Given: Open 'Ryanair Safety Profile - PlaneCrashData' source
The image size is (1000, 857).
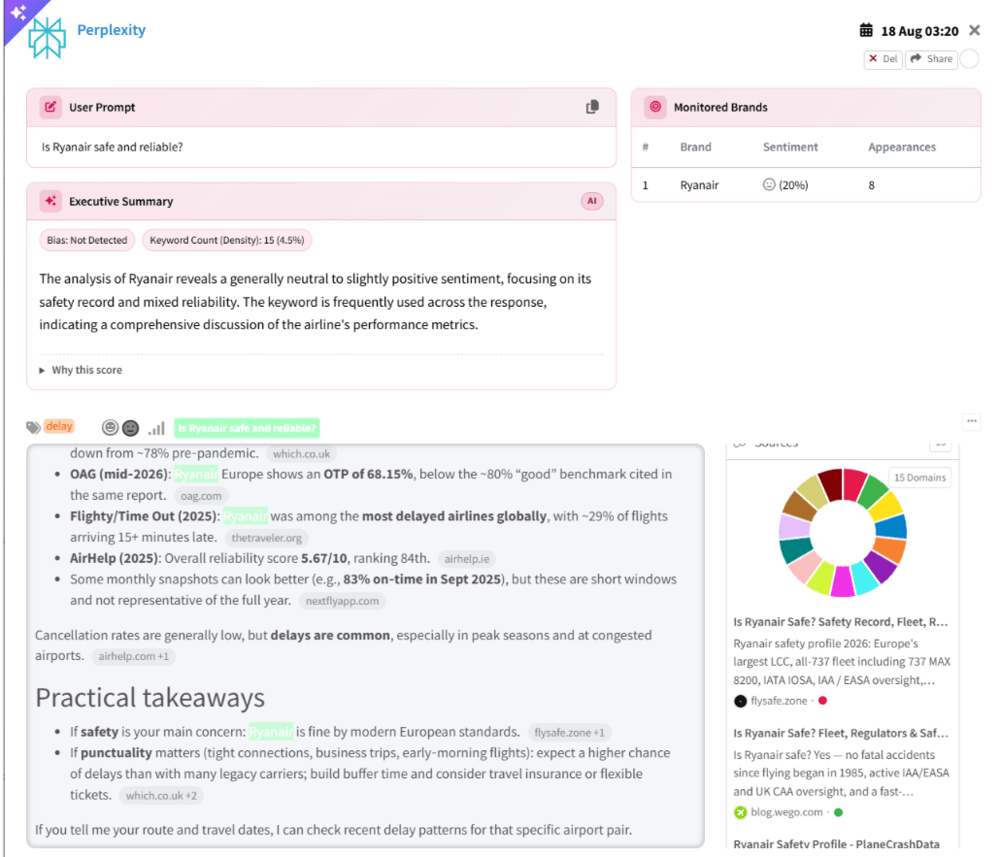Looking at the screenshot, I should point(836,844).
